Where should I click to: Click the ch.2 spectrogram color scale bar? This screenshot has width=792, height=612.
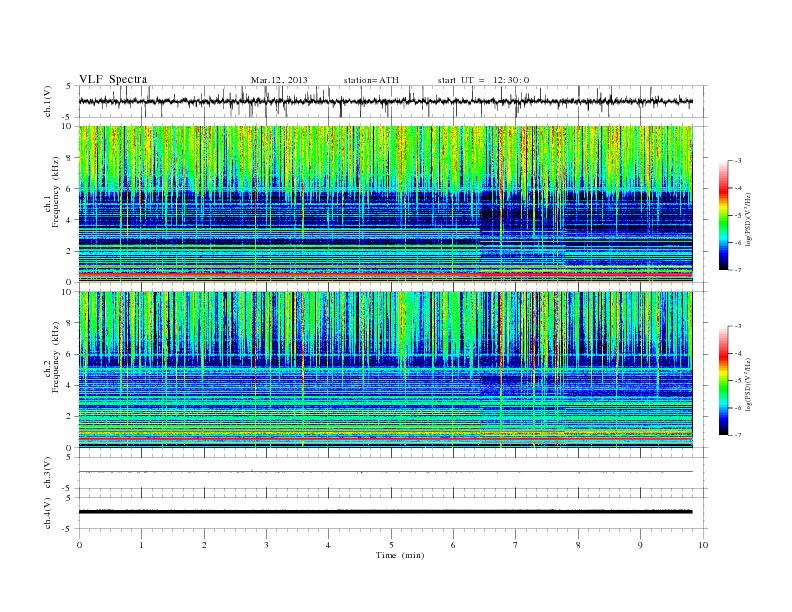[723, 380]
